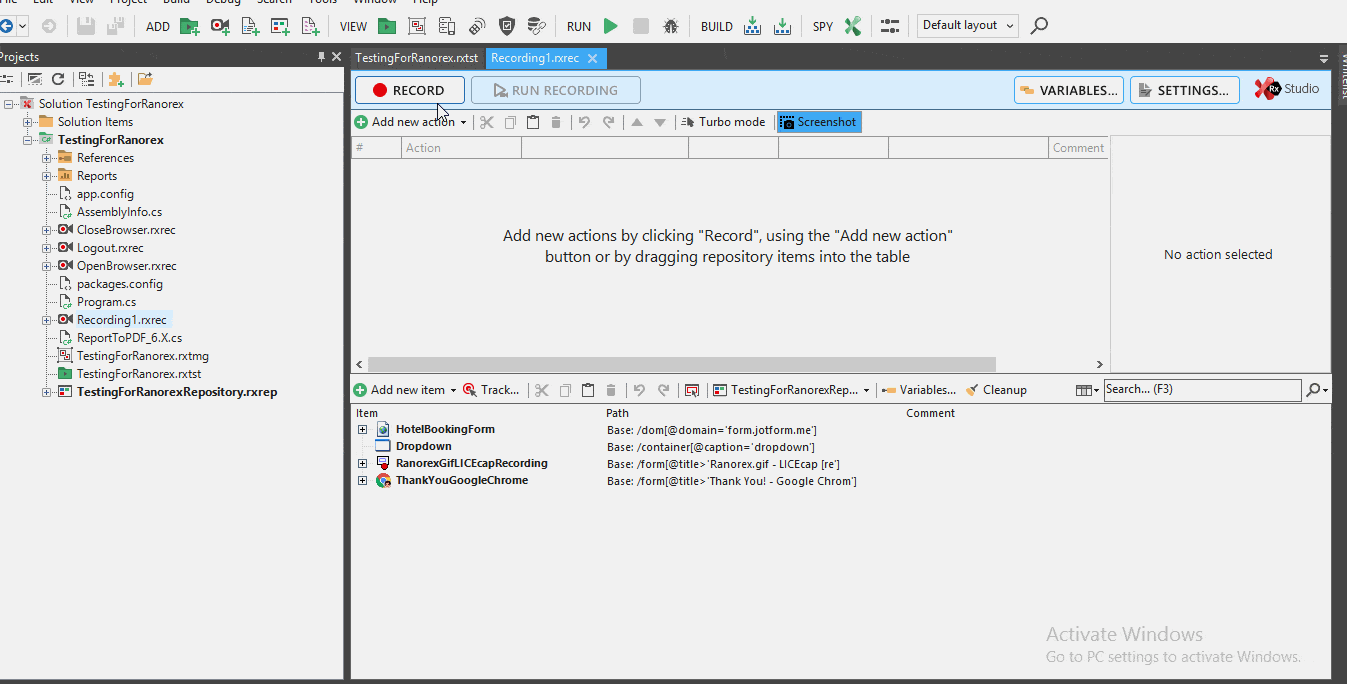This screenshot has width=1347, height=684.
Task: Select the Dropdown repository item
Action: [423, 447]
